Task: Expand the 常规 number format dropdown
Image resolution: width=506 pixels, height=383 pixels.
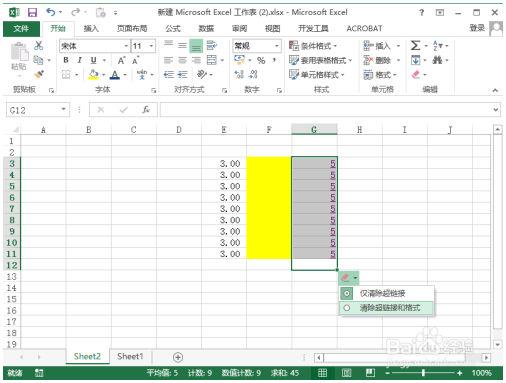Action: (277, 46)
